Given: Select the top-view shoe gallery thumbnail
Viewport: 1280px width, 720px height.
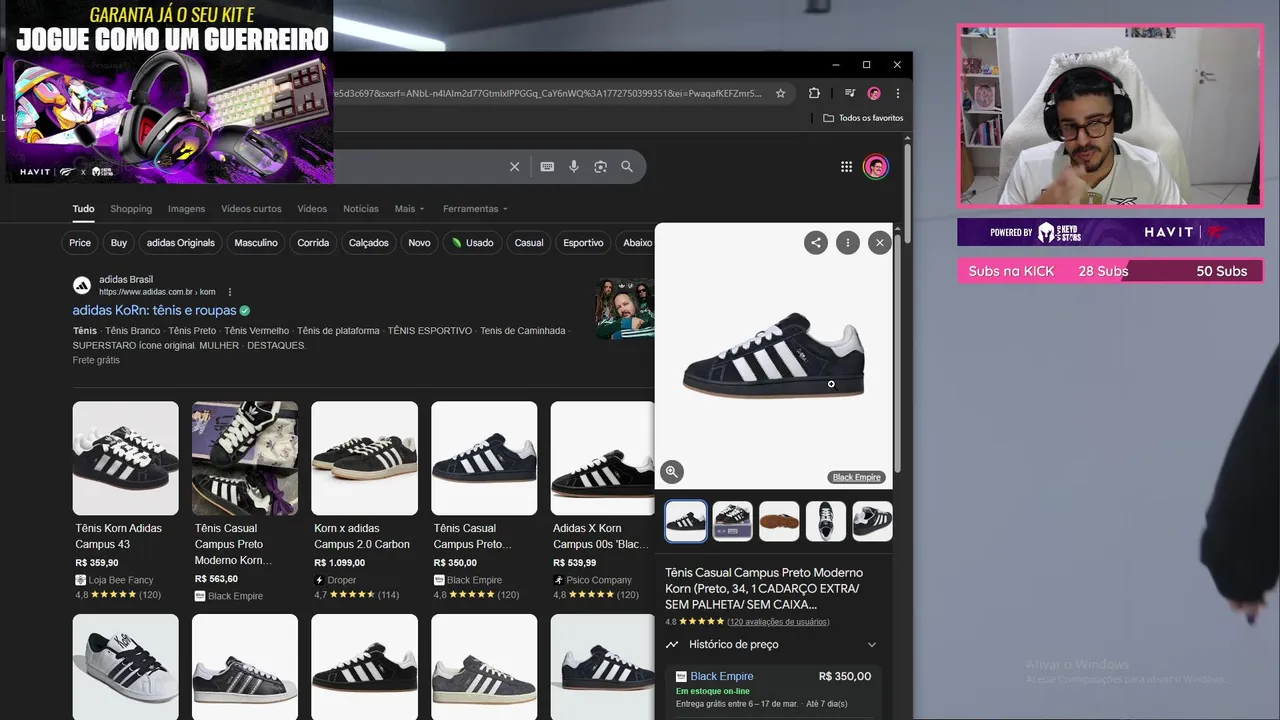Looking at the screenshot, I should pyautogui.click(x=826, y=521).
